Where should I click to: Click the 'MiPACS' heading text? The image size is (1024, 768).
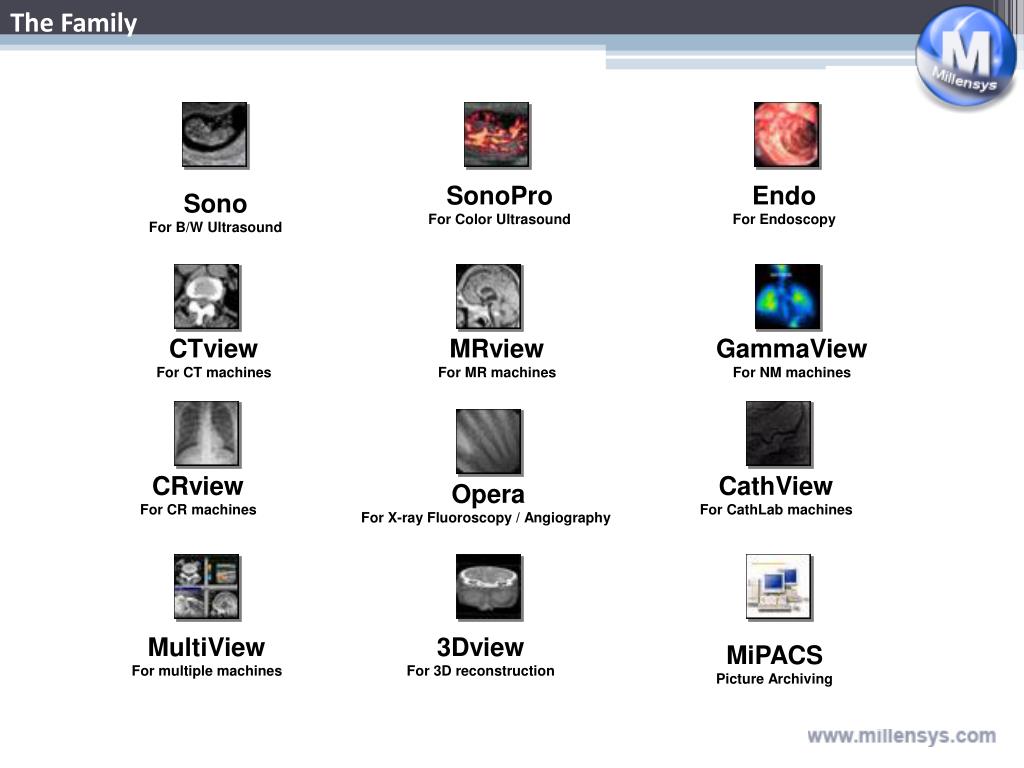pyautogui.click(x=775, y=655)
